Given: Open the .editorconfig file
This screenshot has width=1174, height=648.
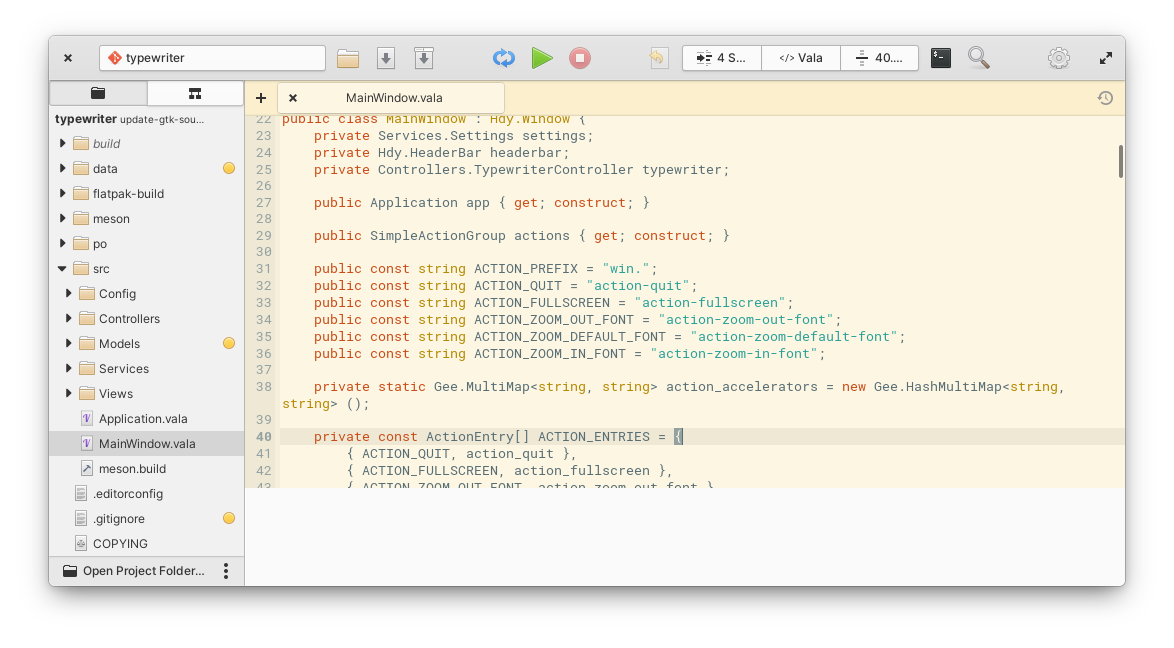Looking at the screenshot, I should pos(147,494).
